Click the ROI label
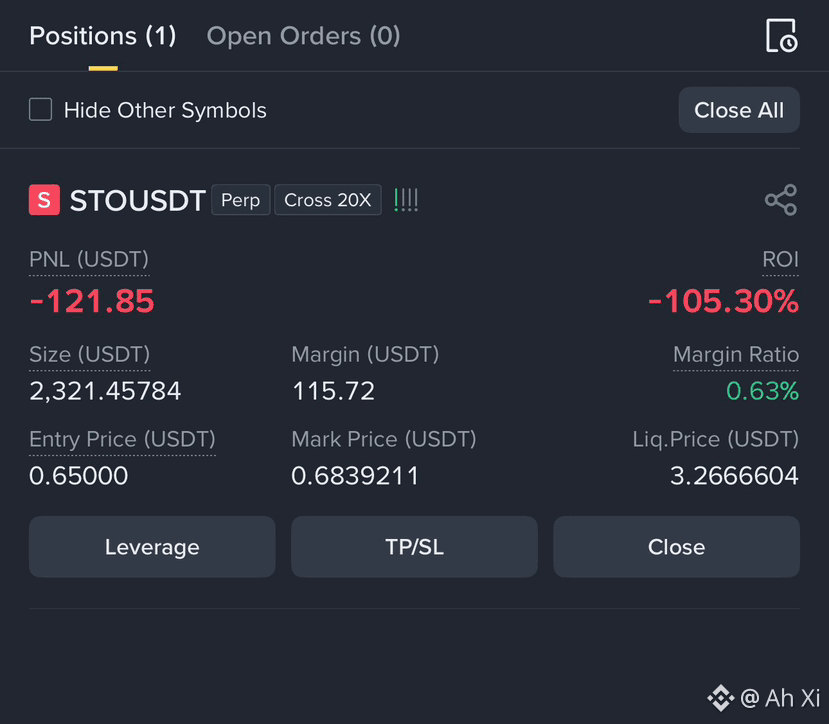 tap(780, 260)
